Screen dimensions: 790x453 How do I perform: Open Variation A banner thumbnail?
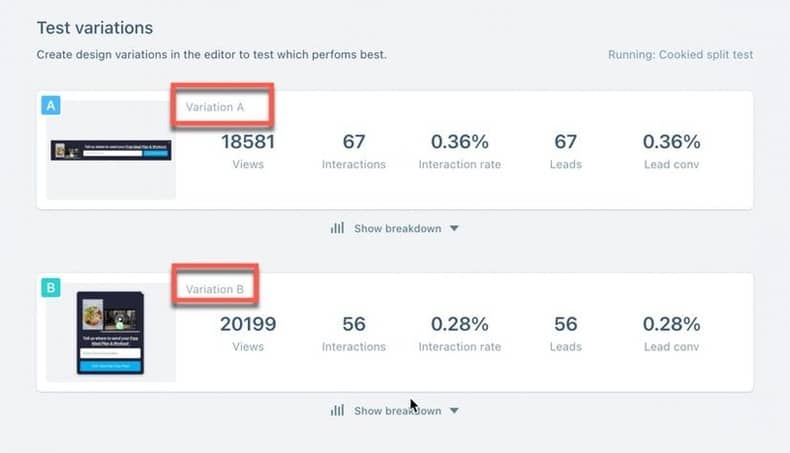pyautogui.click(x=111, y=150)
